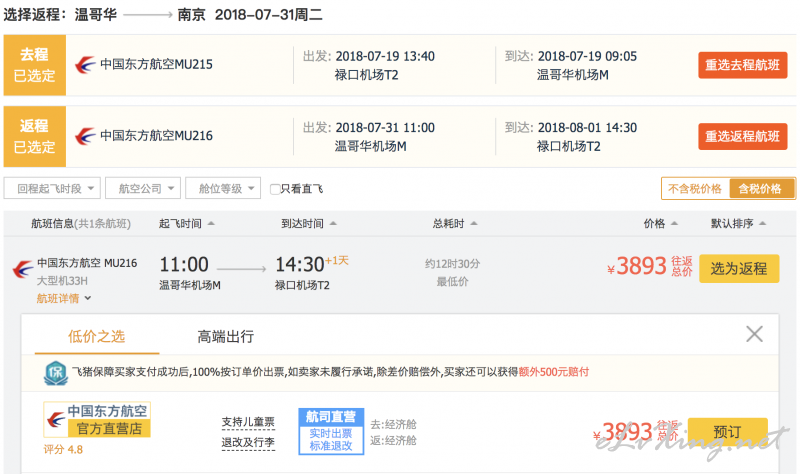The image size is (800, 474).
Task: Sort by departure time column arrow
Action: point(211,223)
